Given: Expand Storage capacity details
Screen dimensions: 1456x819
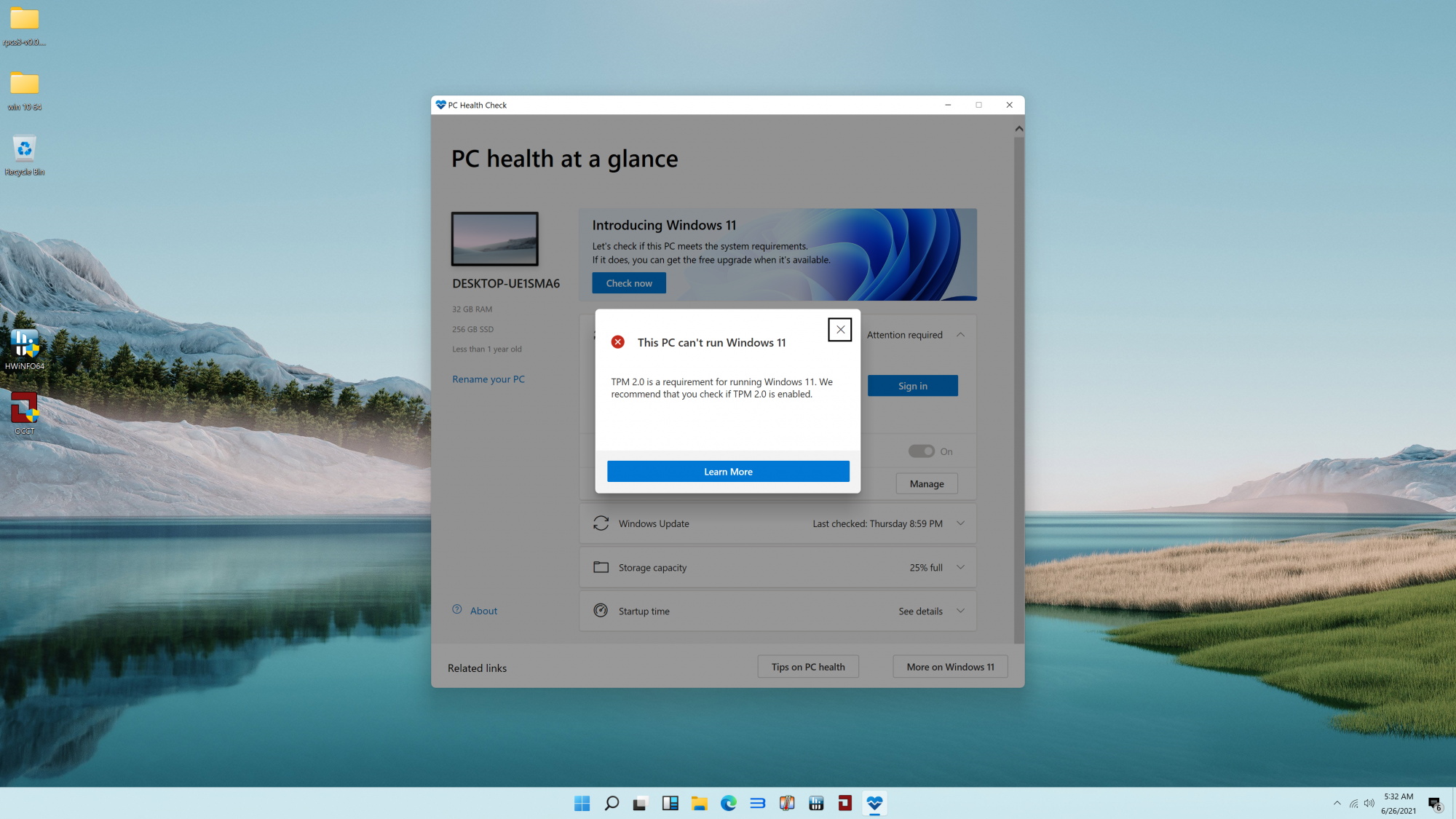Looking at the screenshot, I should pyautogui.click(x=960, y=567).
